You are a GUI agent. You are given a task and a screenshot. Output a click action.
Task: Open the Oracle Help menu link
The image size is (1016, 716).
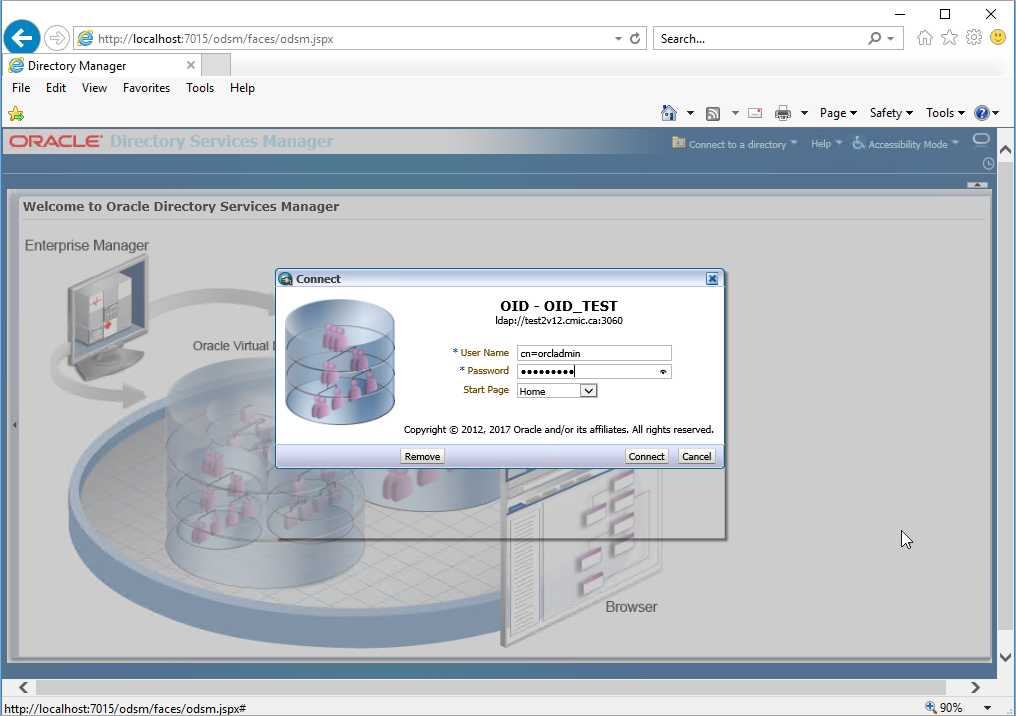pyautogui.click(x=821, y=144)
